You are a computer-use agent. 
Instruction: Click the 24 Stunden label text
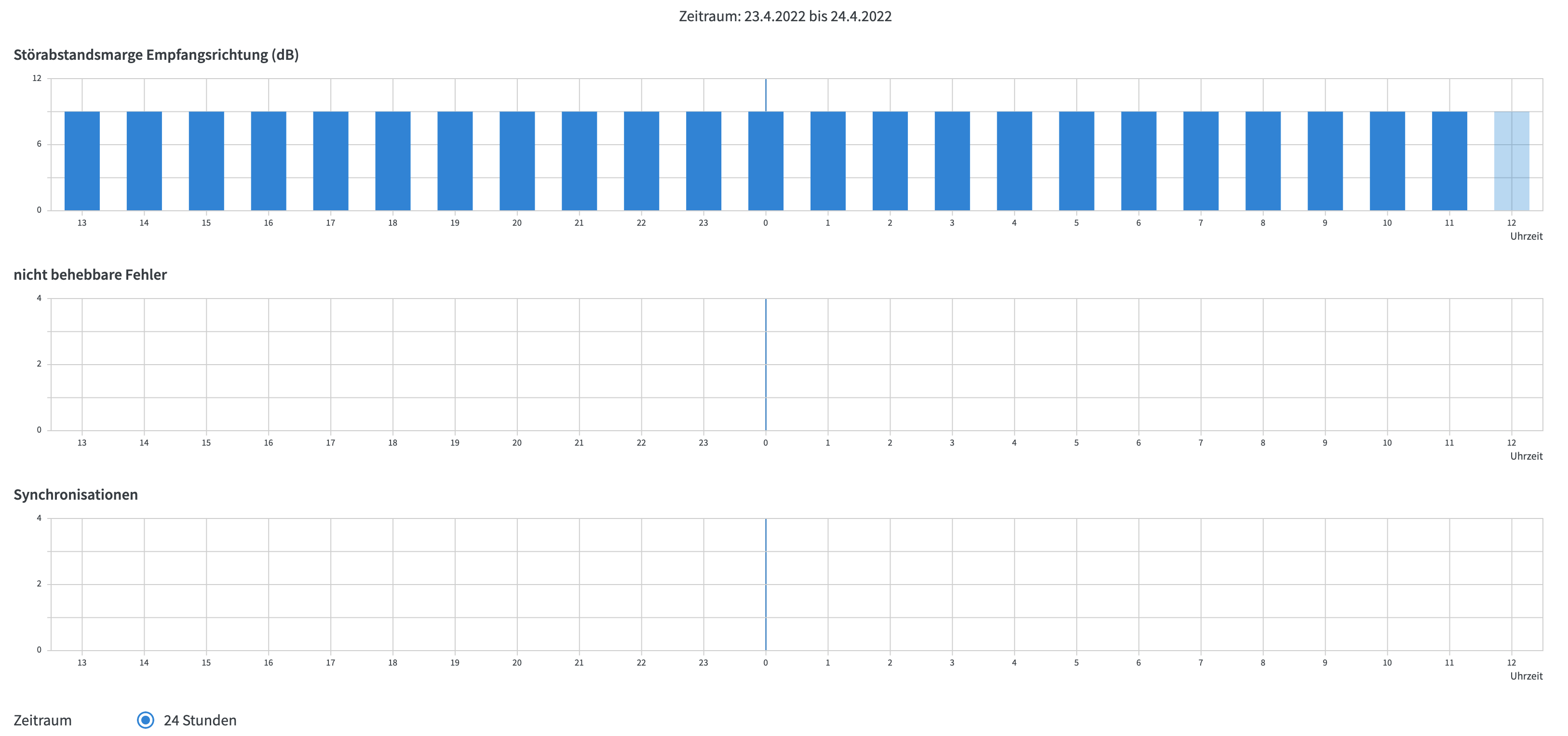tap(200, 720)
